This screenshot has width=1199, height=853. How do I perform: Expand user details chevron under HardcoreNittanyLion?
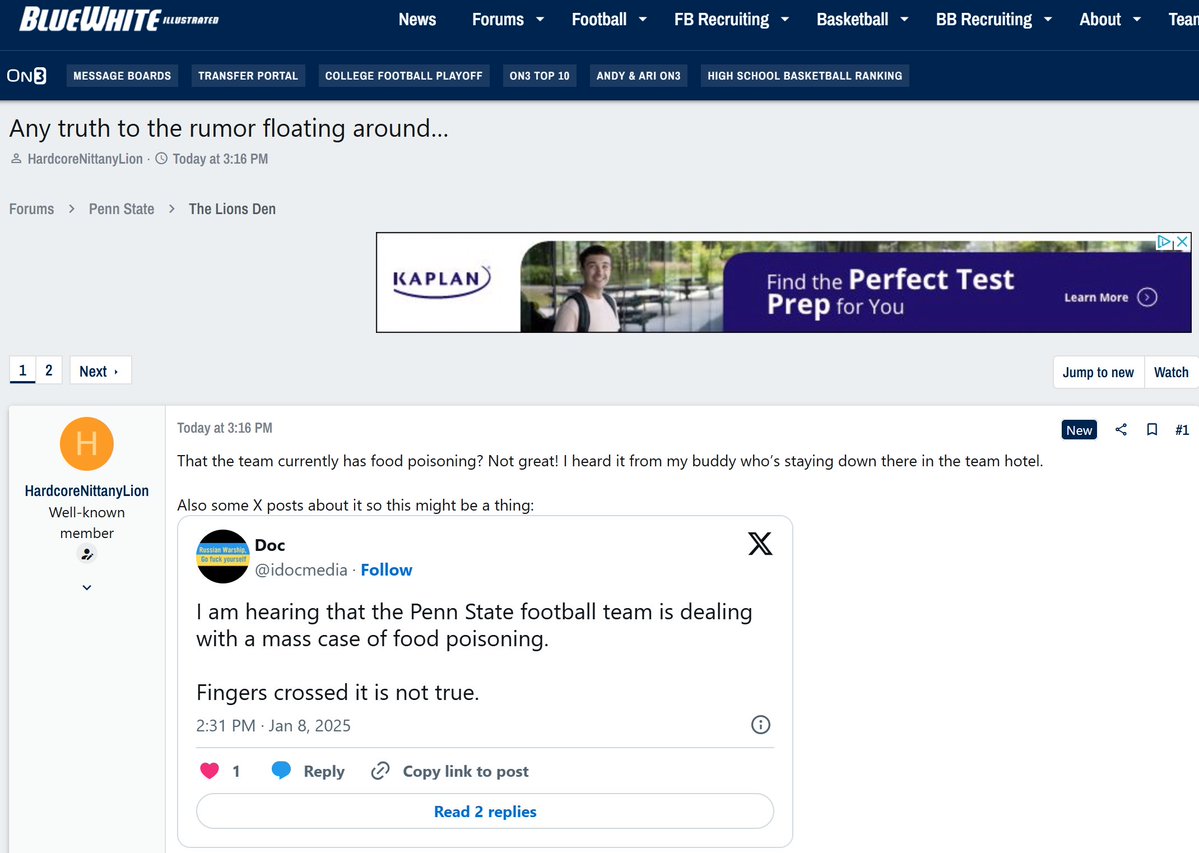(87, 588)
